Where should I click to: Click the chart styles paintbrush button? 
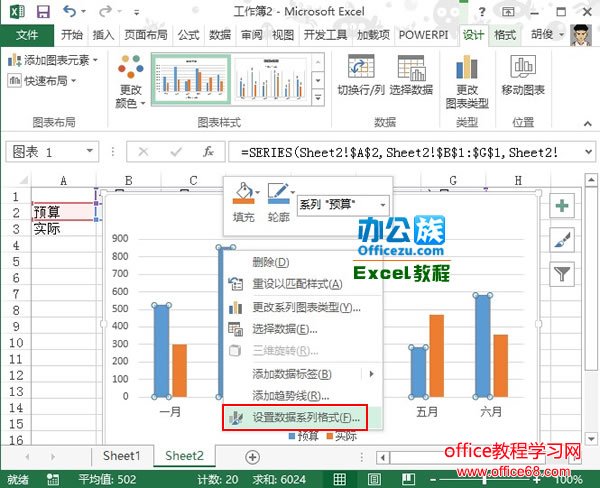click(x=562, y=240)
